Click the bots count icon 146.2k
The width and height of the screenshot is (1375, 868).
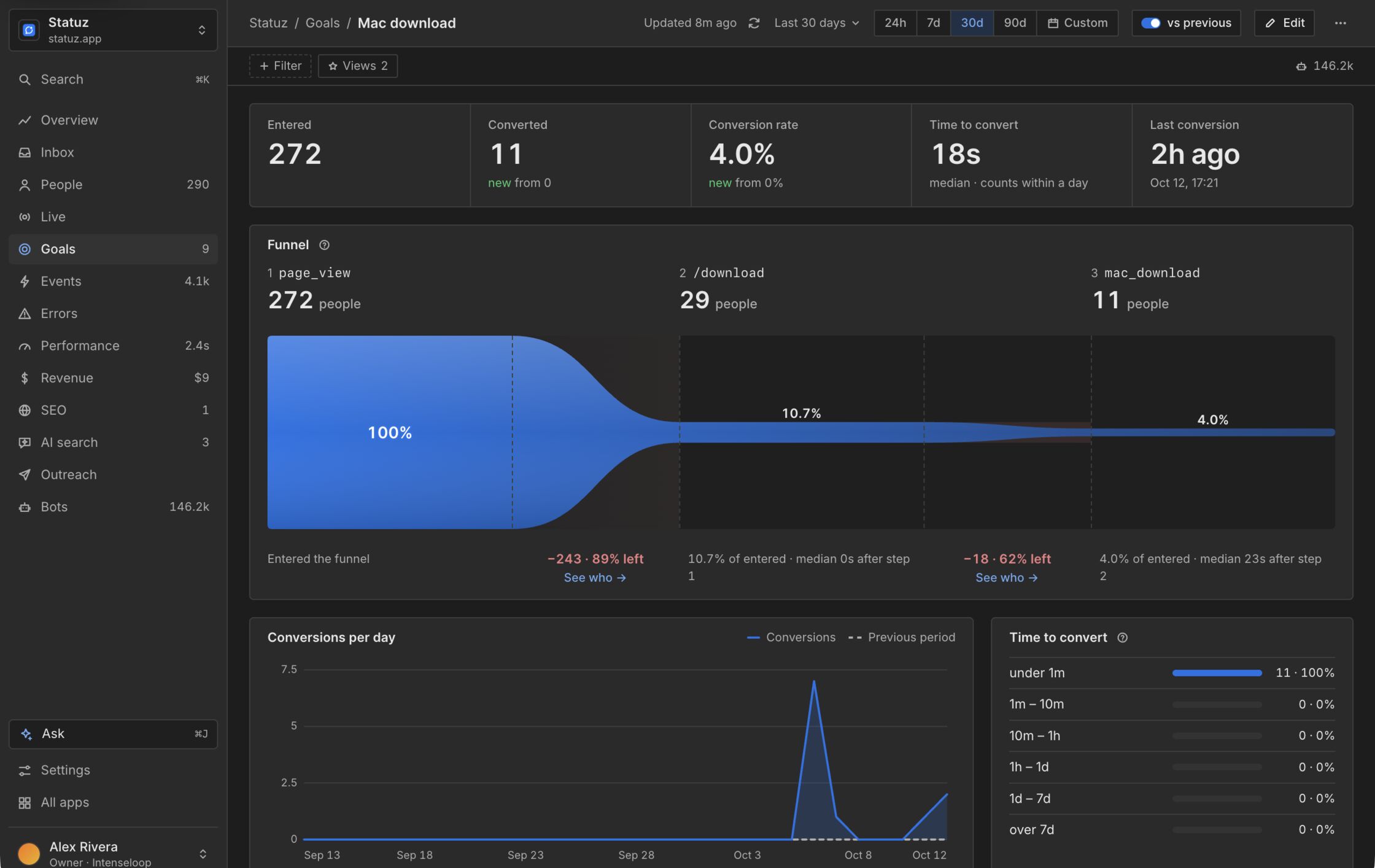pyautogui.click(x=1324, y=66)
